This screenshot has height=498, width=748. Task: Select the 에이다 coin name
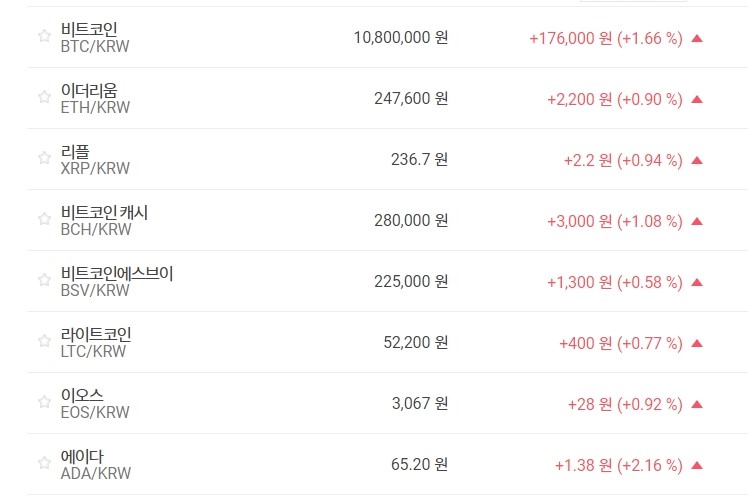(x=82, y=456)
